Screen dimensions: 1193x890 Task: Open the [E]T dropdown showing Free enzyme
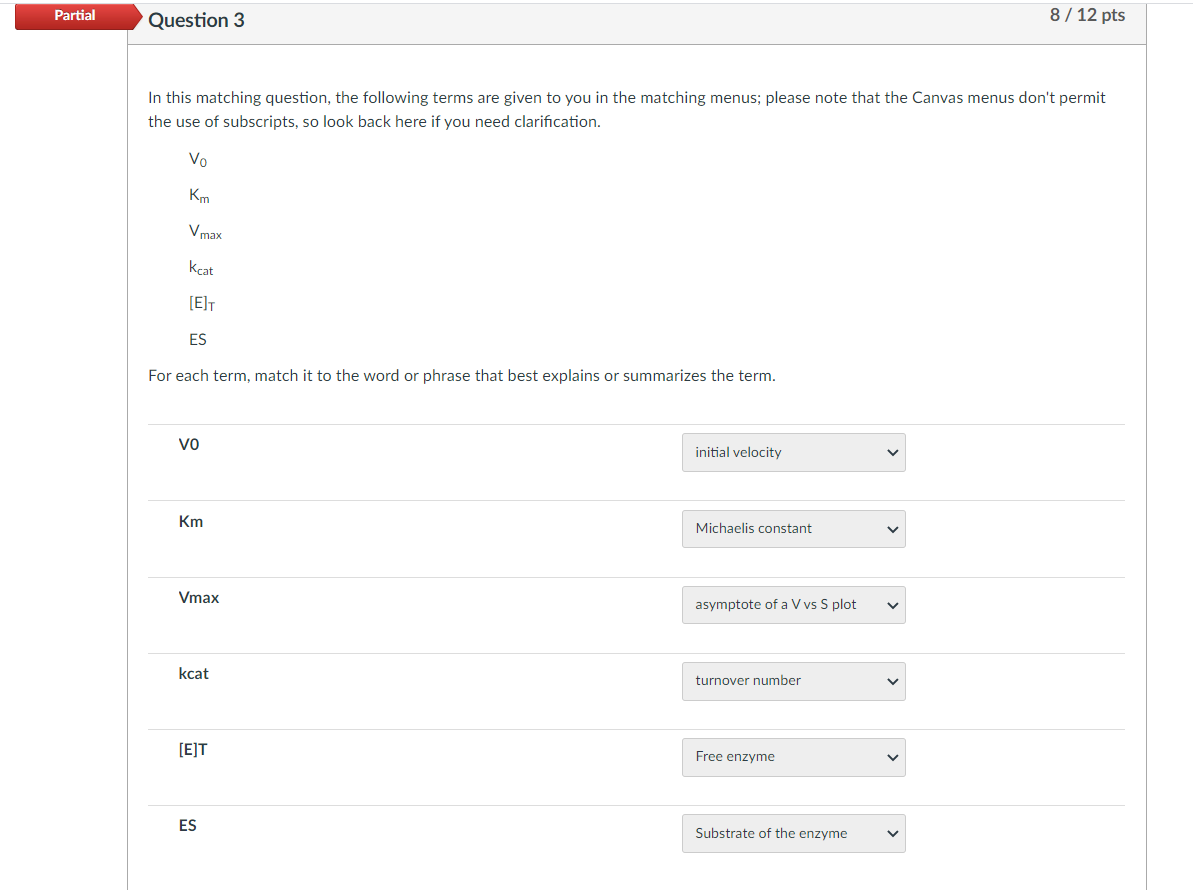[x=793, y=756]
